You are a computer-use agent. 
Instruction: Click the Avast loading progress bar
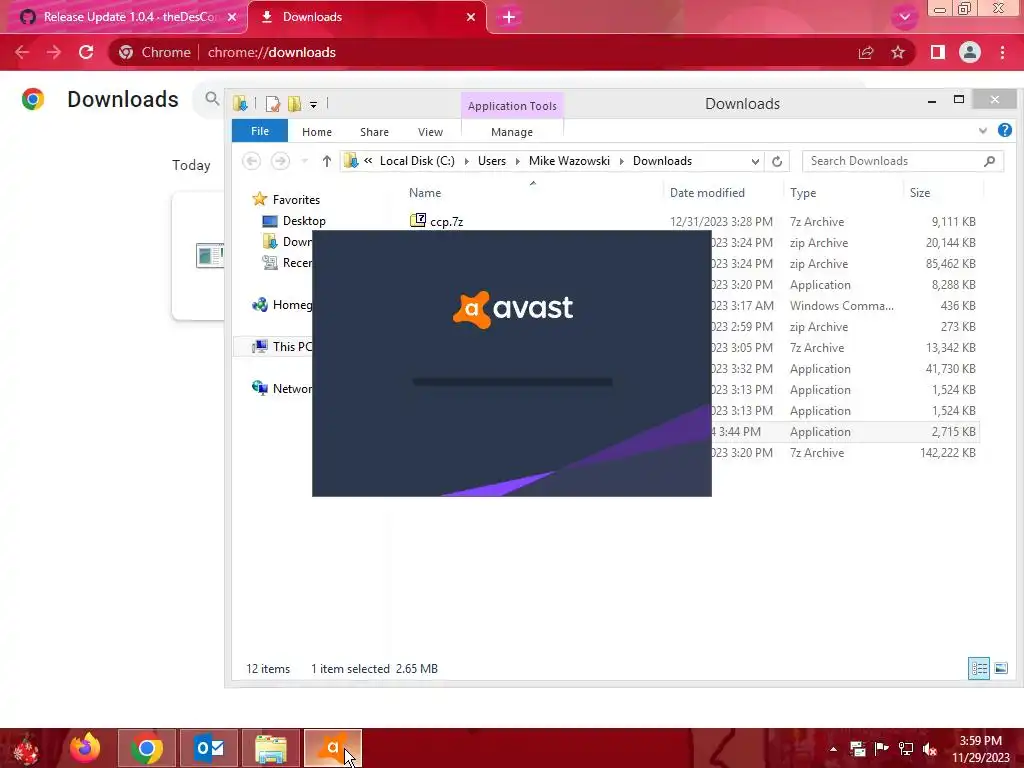pos(513,381)
